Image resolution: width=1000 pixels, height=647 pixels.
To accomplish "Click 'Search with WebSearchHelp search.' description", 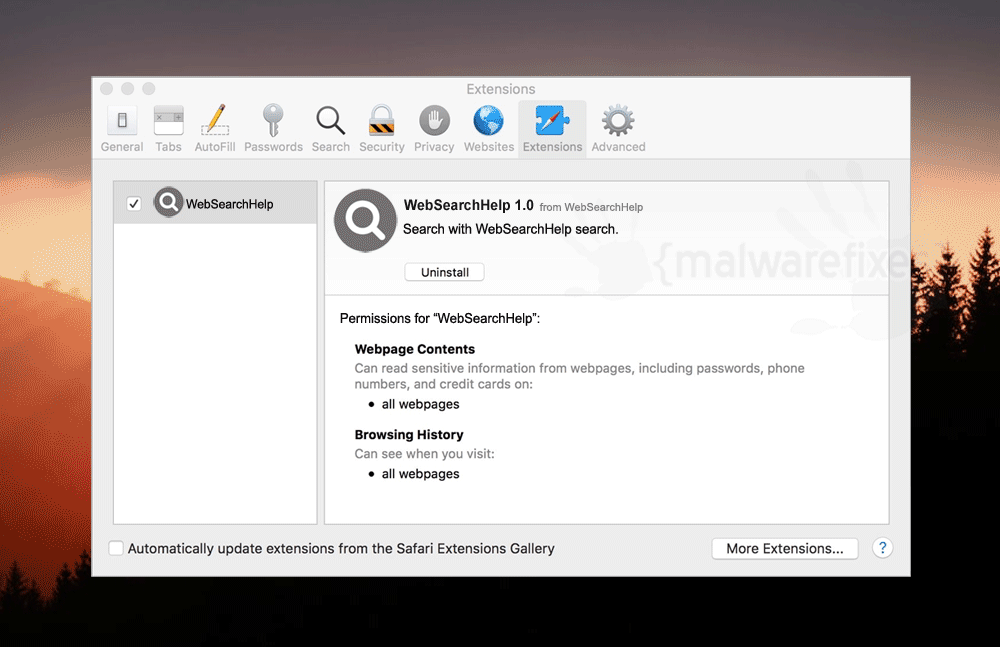I will tap(511, 229).
